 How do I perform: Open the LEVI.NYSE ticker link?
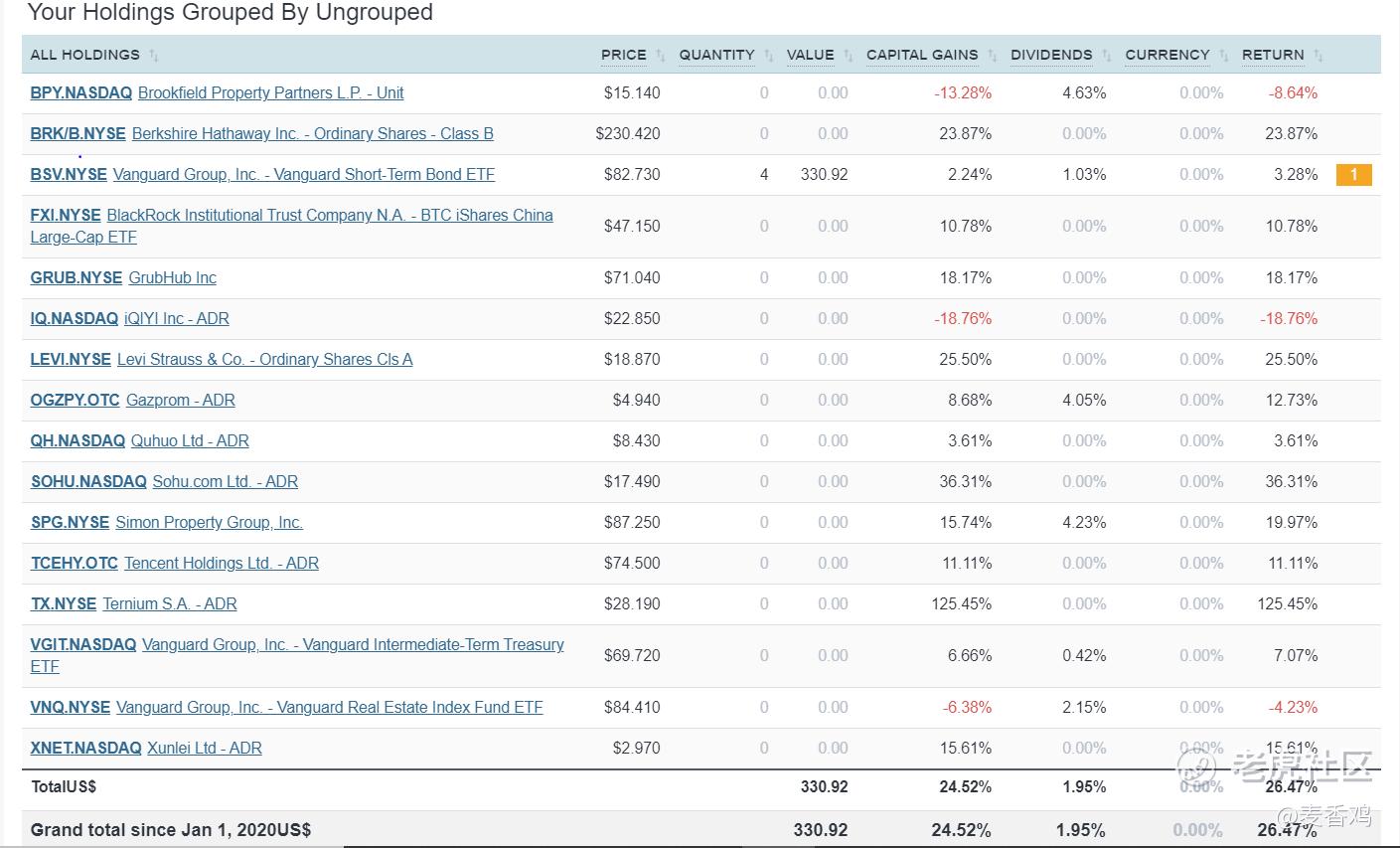tap(71, 359)
